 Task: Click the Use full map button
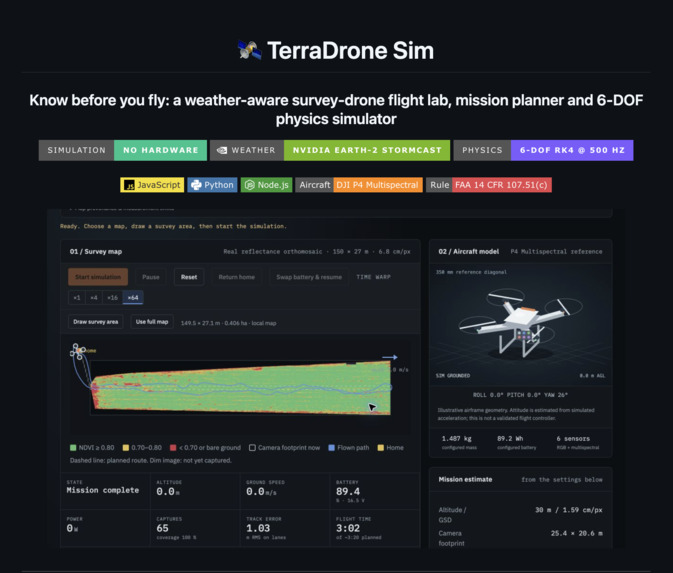click(x=152, y=322)
